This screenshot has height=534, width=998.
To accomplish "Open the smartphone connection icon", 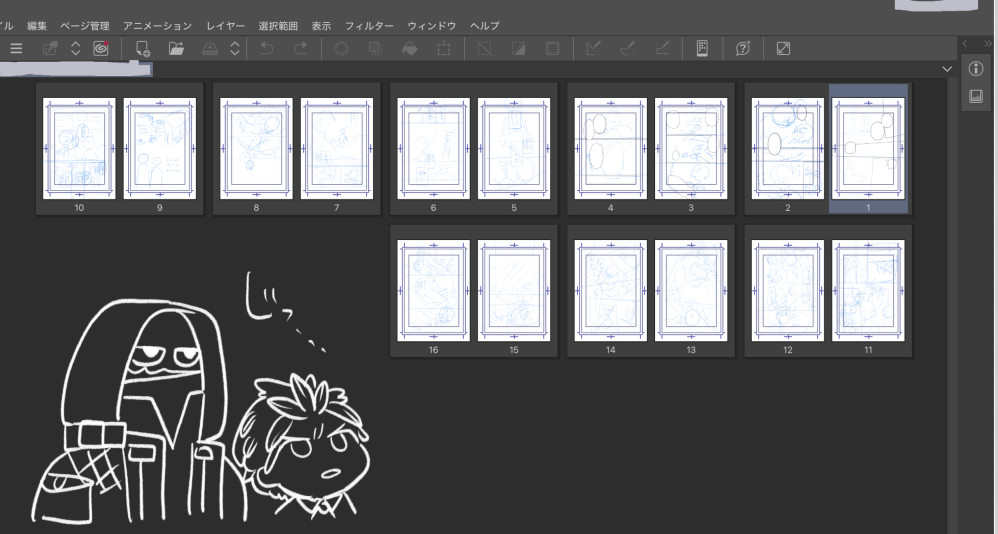I will point(702,48).
